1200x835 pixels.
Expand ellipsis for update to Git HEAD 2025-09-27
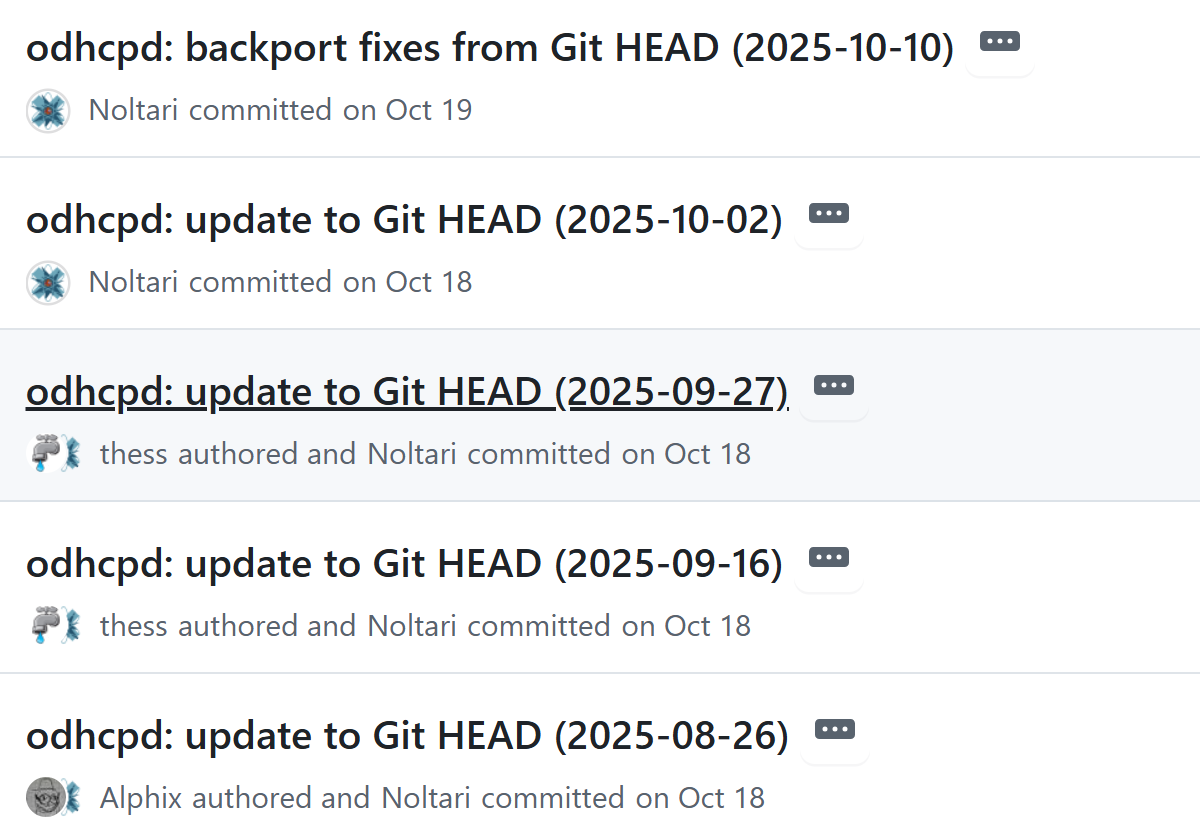point(834,385)
